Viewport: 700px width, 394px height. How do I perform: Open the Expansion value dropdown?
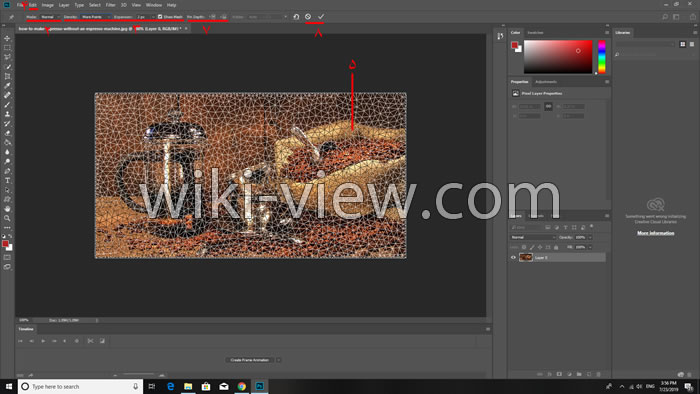coord(153,17)
